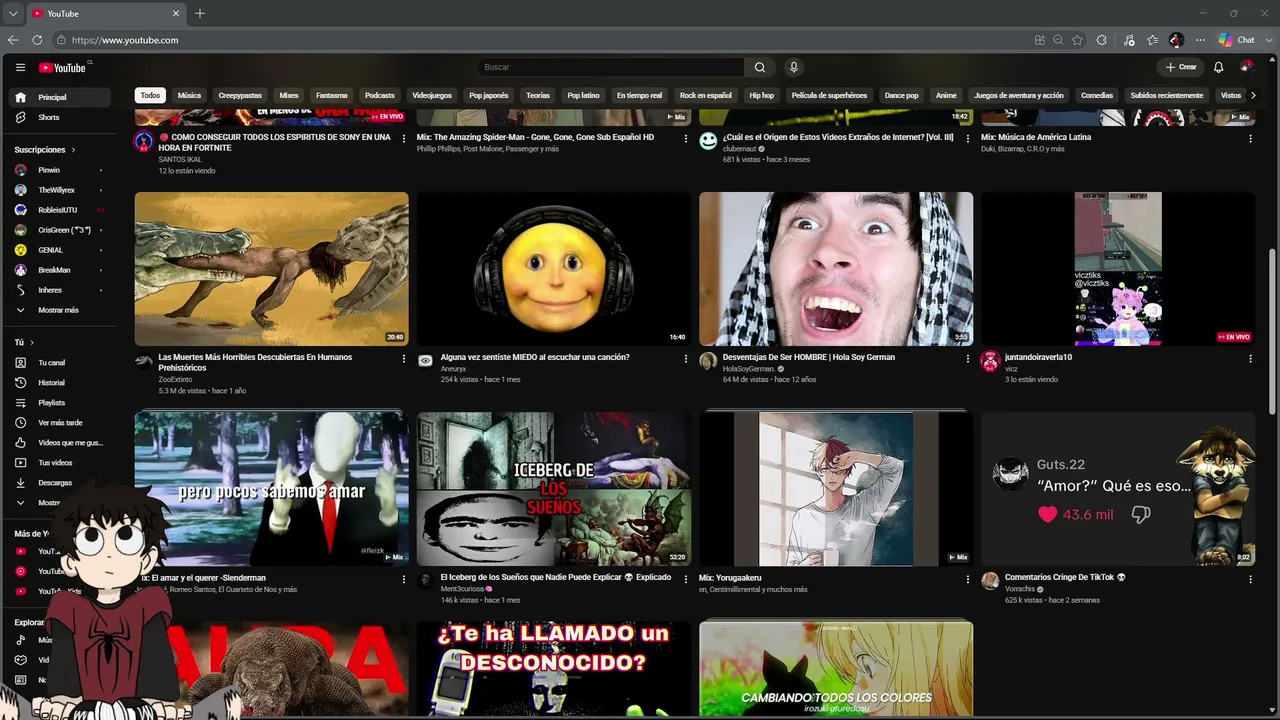The image size is (1280, 720).
Task: Go to Shorts in the sidebar
Action: (x=60, y=117)
